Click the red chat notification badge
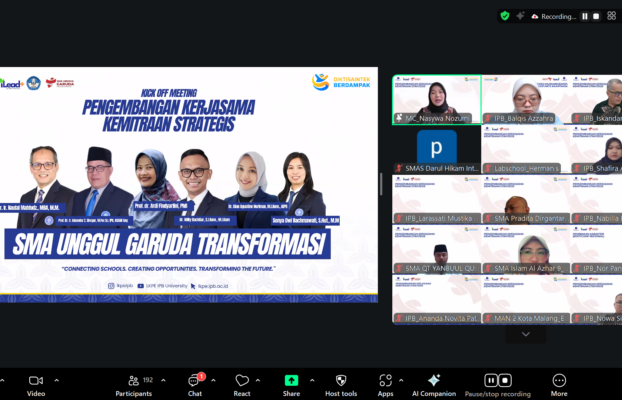Screen dimensions: 622x400 click(x=202, y=376)
